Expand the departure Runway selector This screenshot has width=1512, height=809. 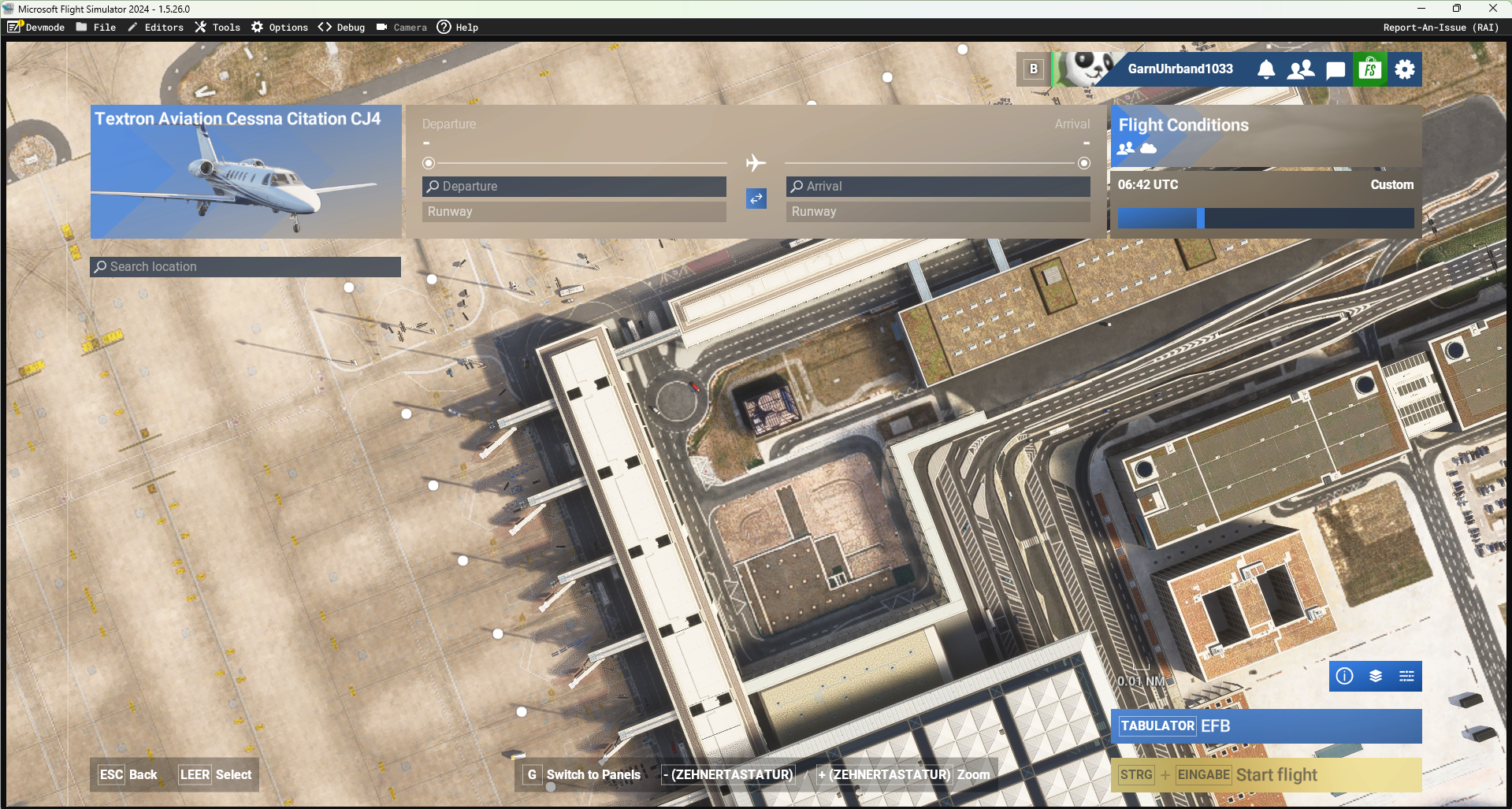(x=574, y=212)
